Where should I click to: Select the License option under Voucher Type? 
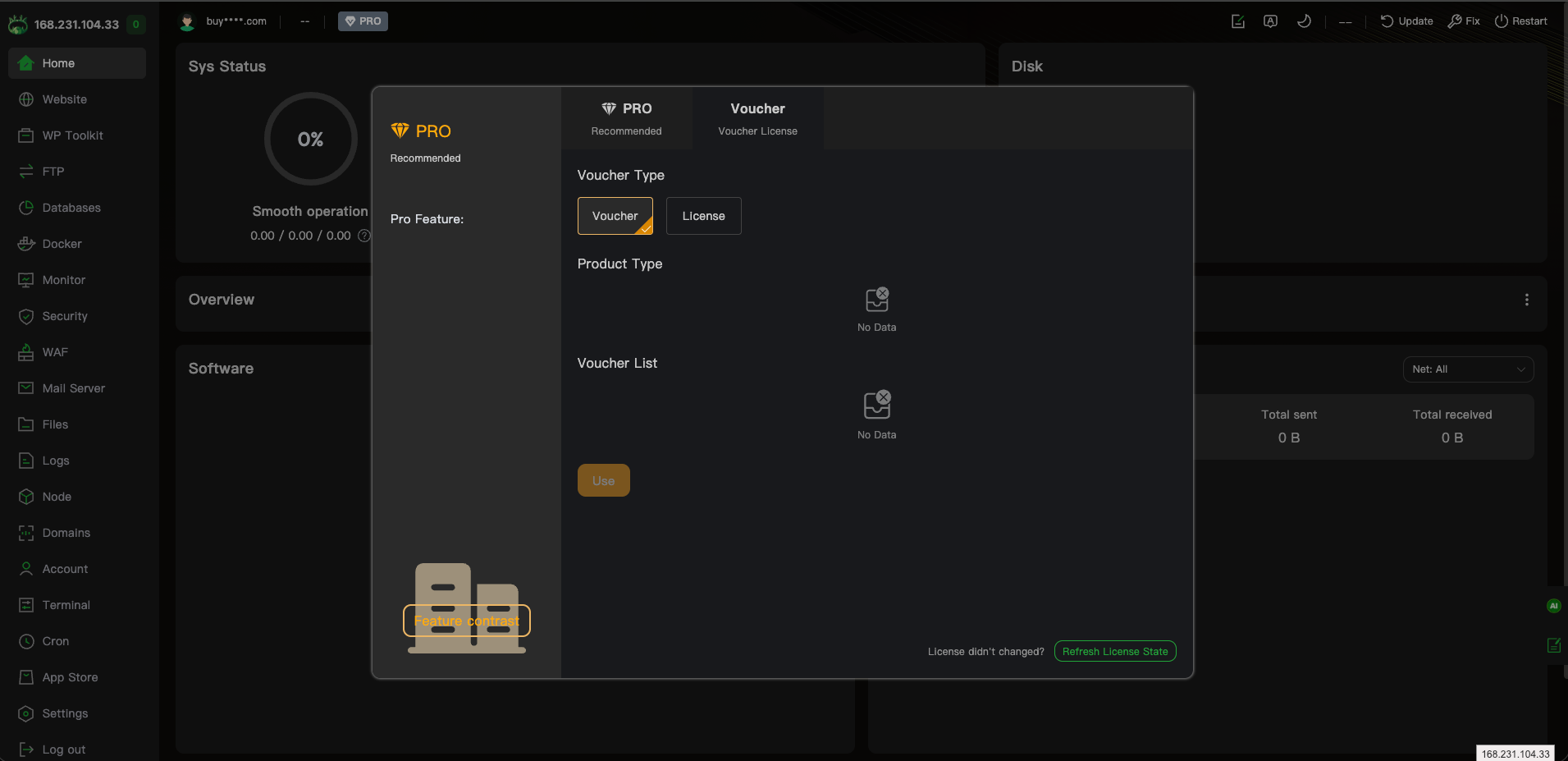click(x=704, y=216)
